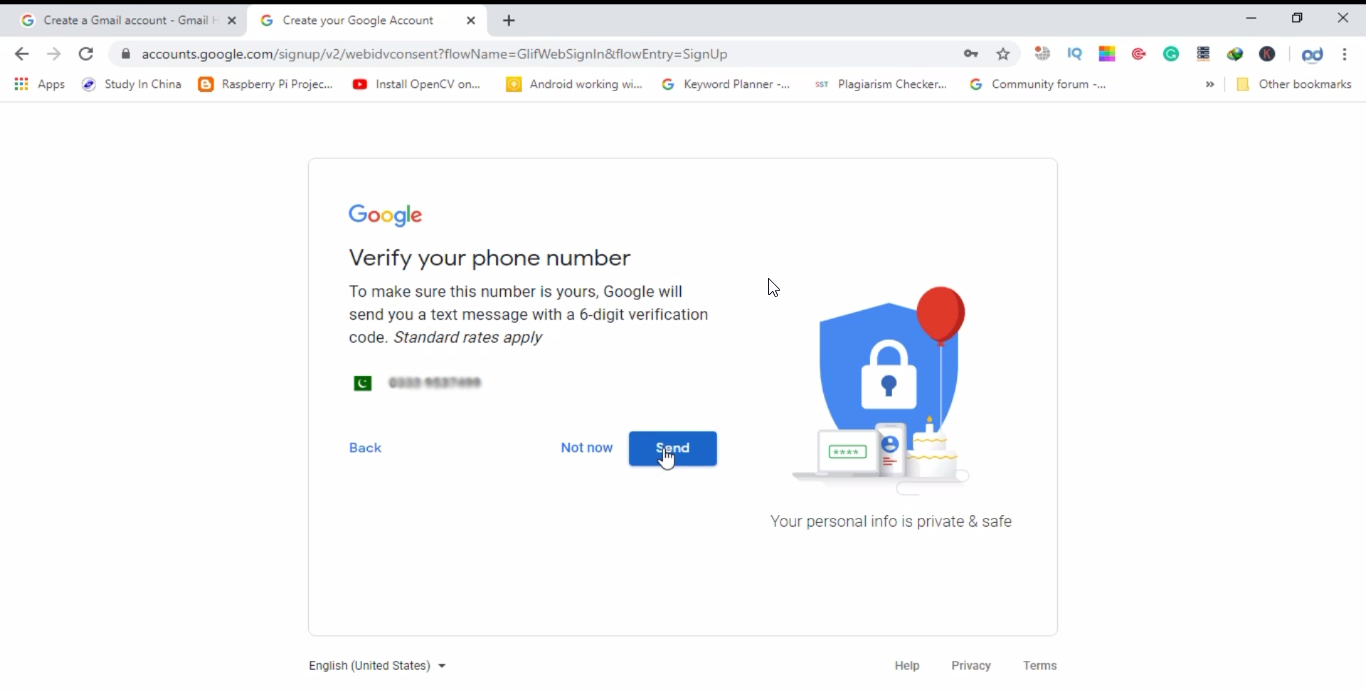Go Back to previous signup step
Image resolution: width=1366 pixels, height=692 pixels.
pos(365,448)
